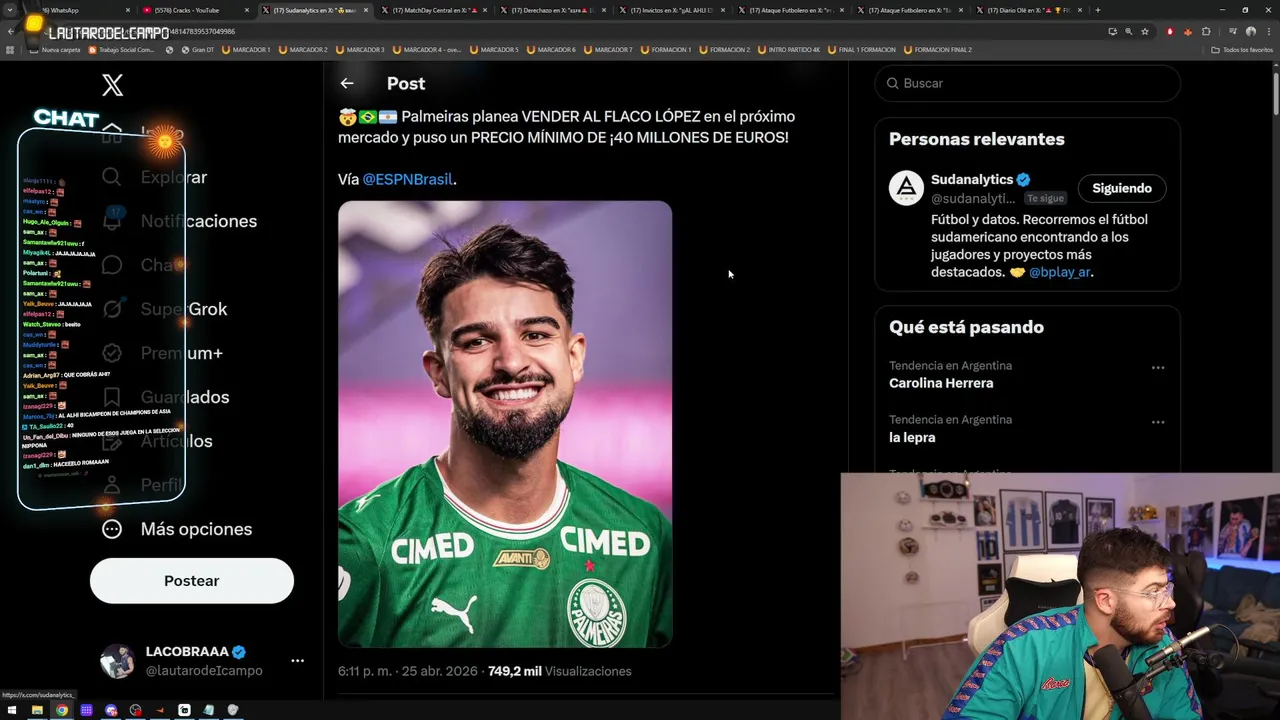This screenshot has width=1280, height=720.
Task: Open the @bplay_ar link
Action: coord(1059,272)
